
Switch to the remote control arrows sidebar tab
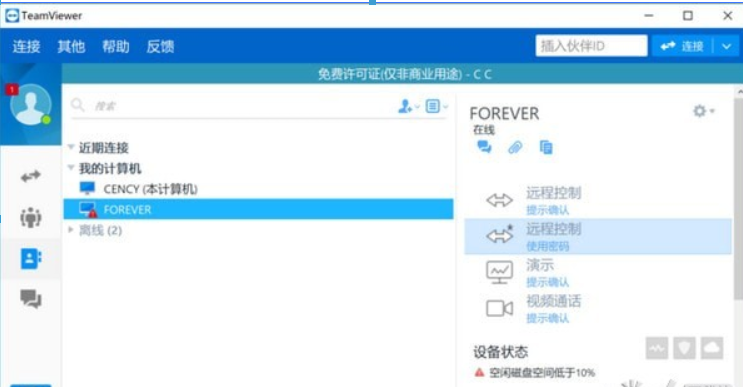click(x=31, y=177)
